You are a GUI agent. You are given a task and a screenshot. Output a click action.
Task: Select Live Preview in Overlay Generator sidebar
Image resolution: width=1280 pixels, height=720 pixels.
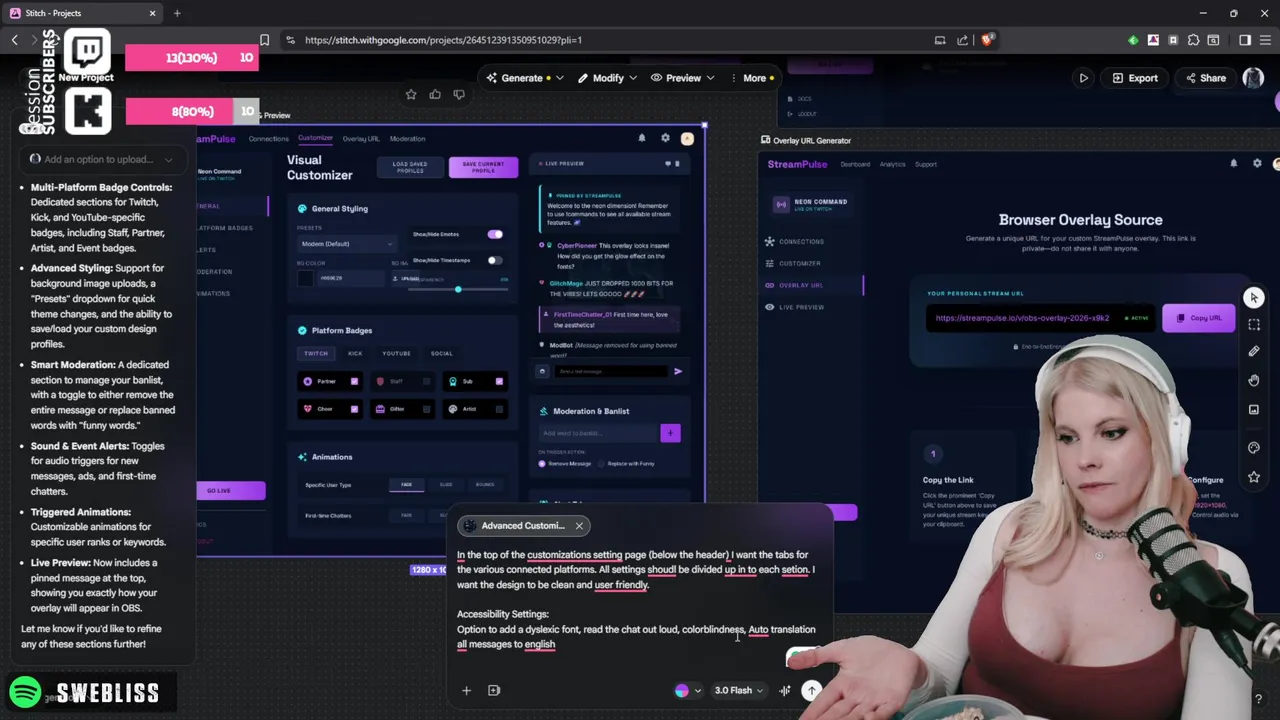801,307
